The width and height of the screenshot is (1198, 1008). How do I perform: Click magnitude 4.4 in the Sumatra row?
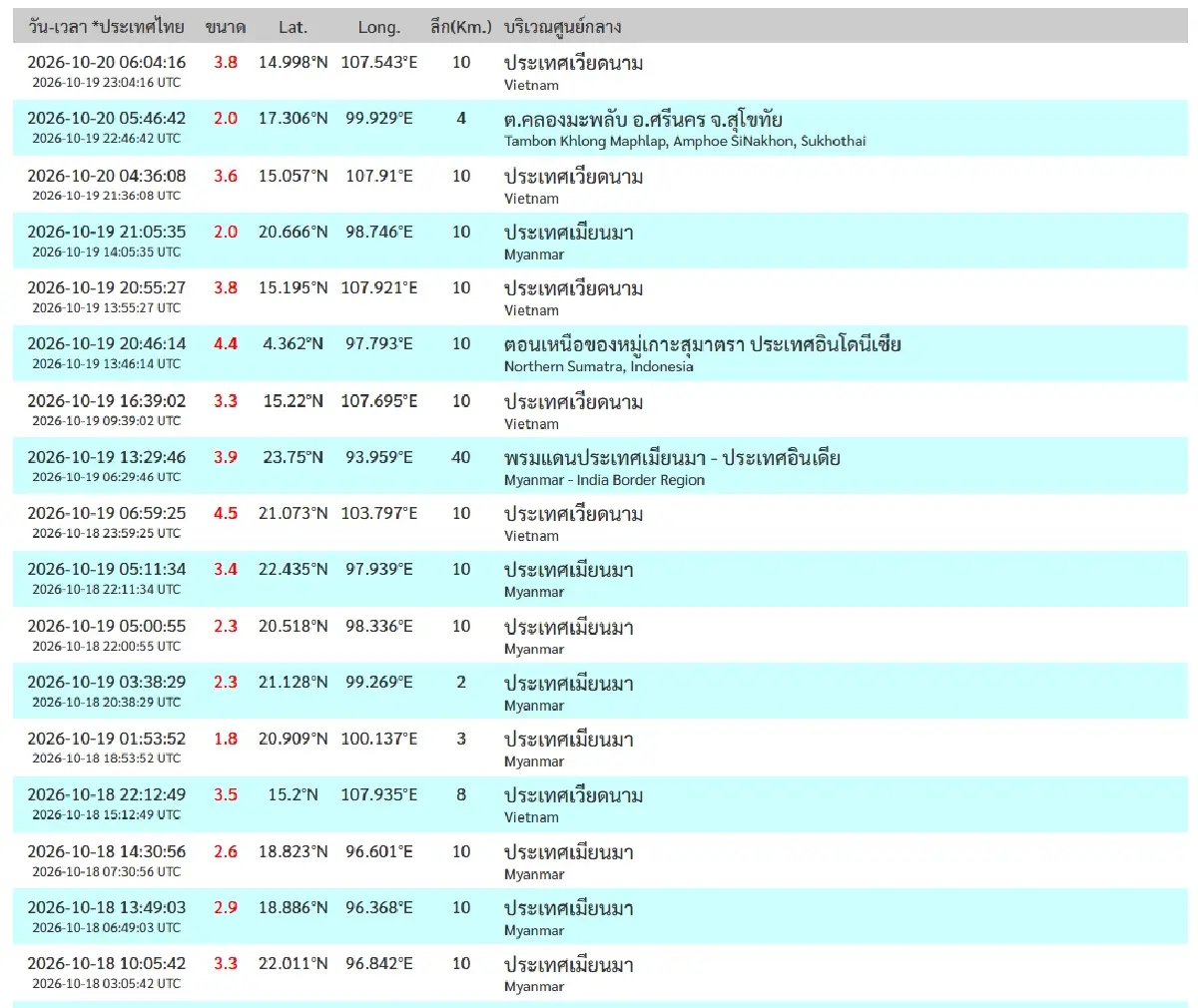pos(226,343)
